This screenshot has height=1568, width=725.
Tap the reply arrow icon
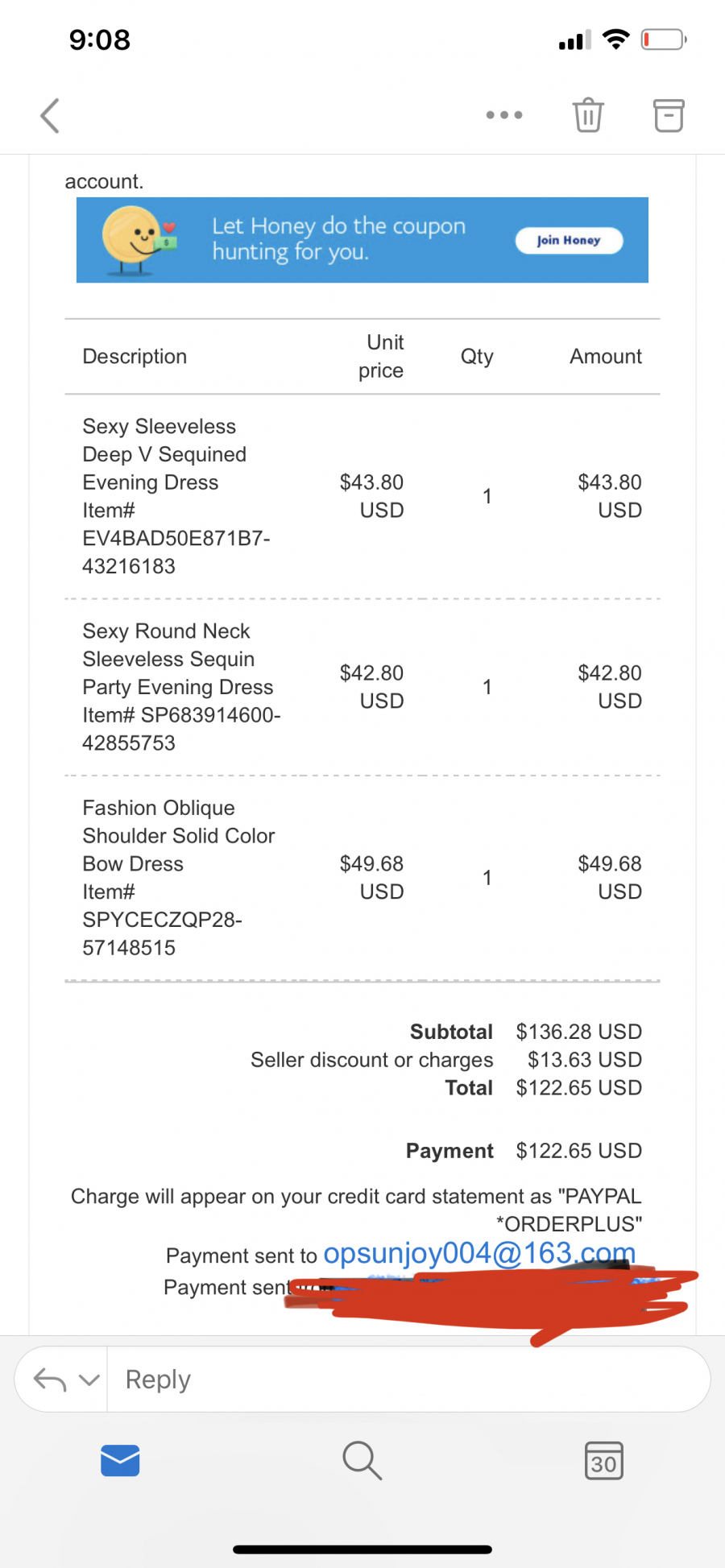(50, 1380)
